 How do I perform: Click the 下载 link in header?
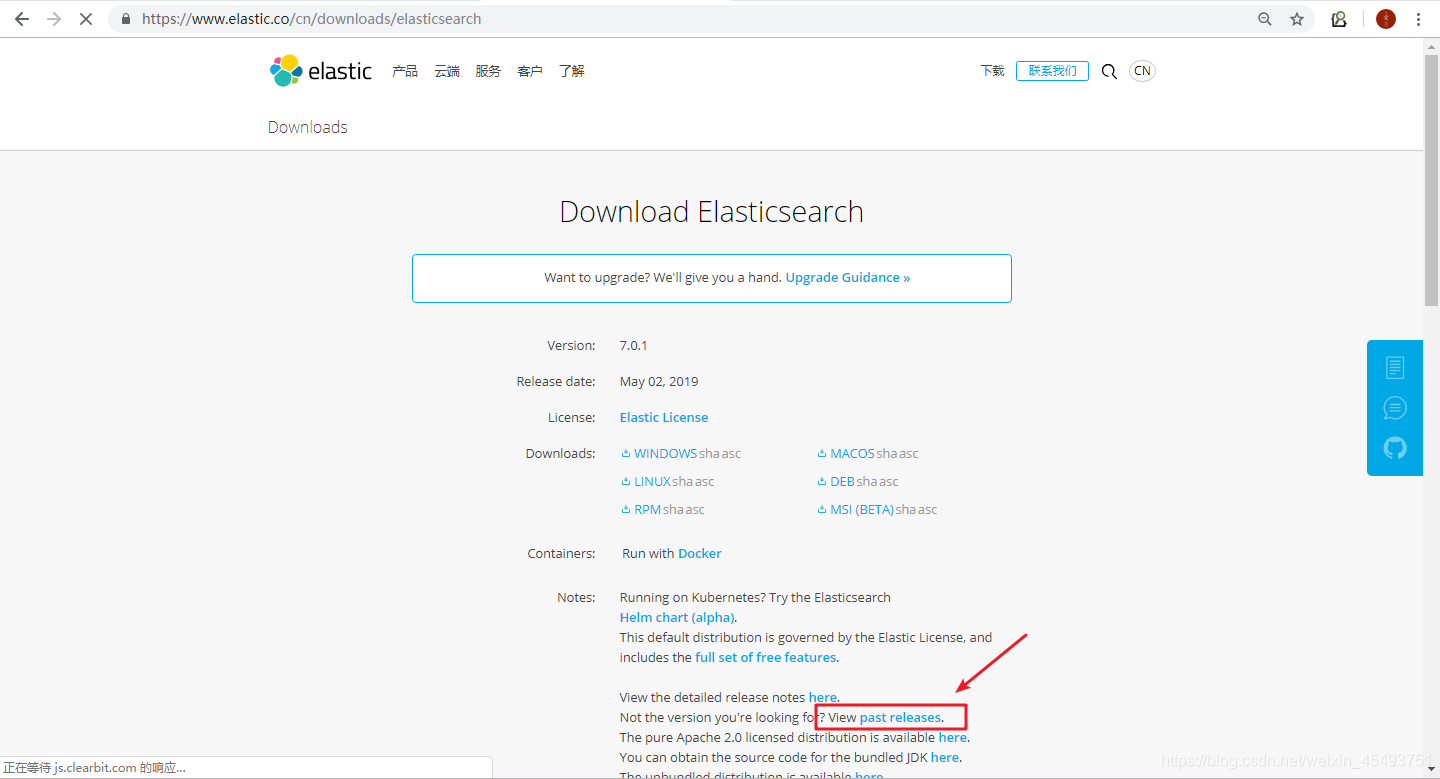(x=992, y=71)
